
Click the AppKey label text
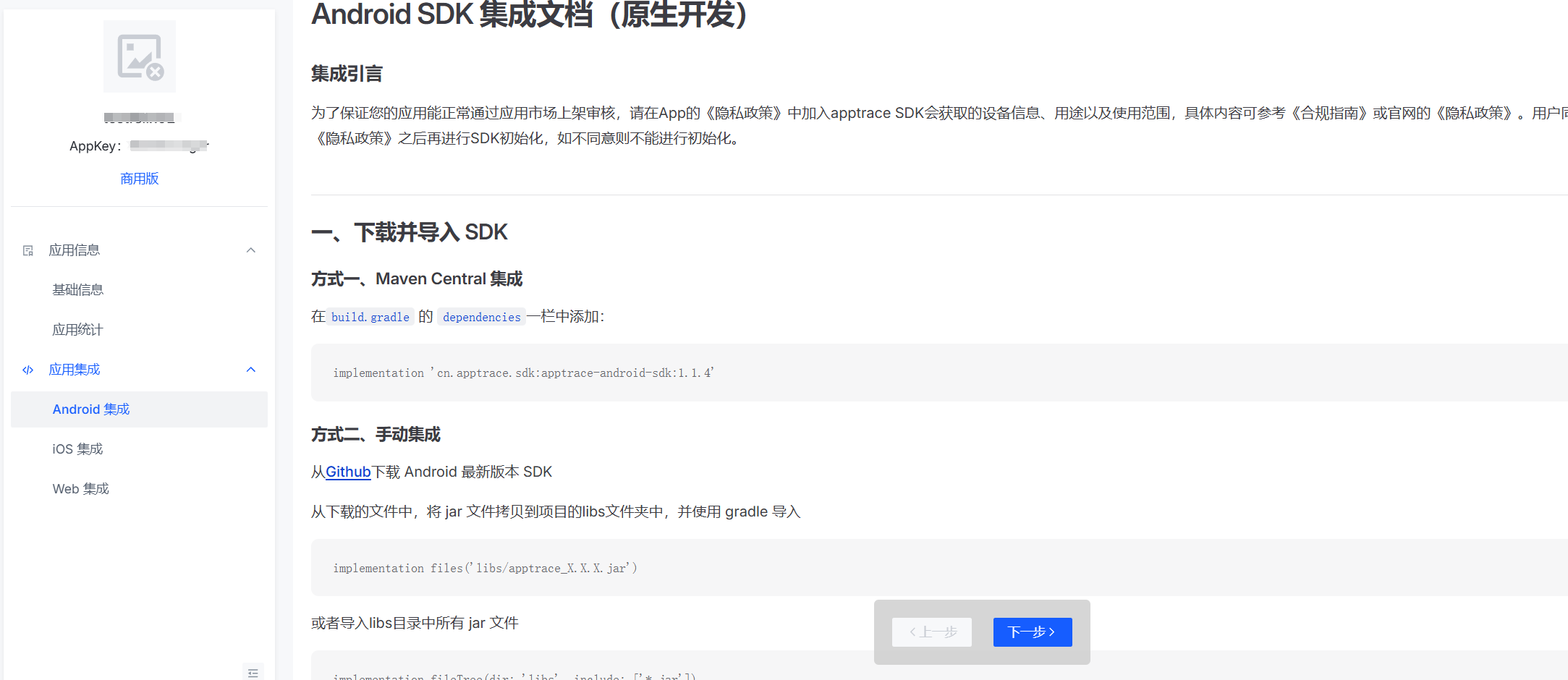(x=96, y=146)
